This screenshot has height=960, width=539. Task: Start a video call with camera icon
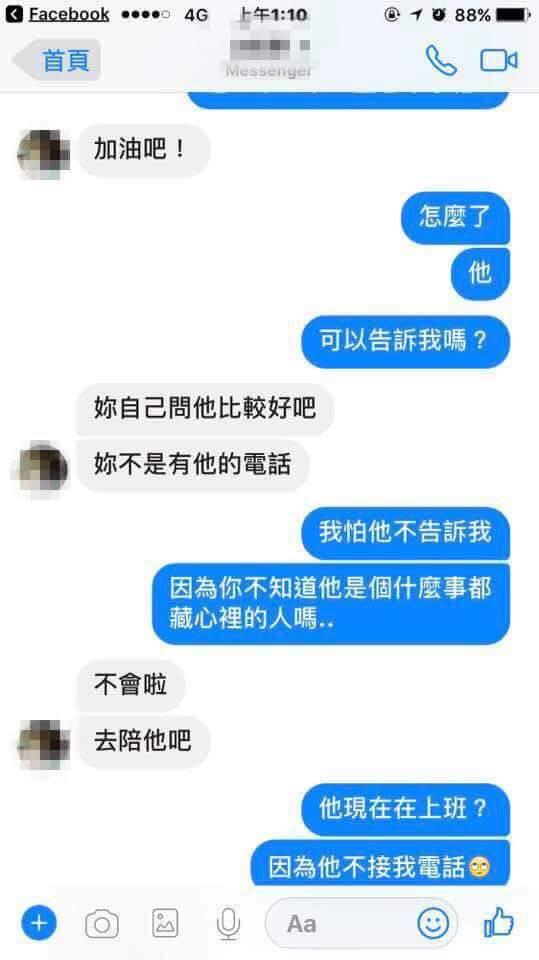tap(499, 61)
